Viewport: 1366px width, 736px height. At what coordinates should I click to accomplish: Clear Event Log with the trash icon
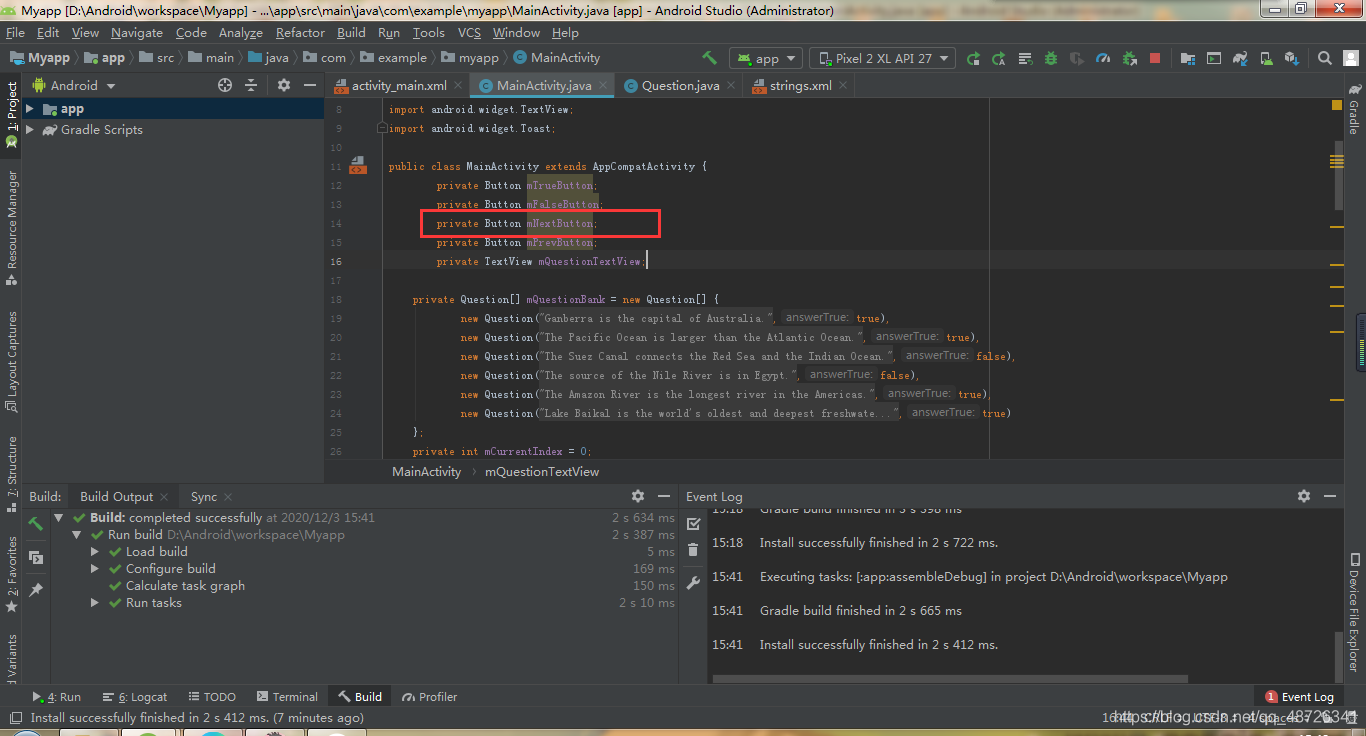[x=694, y=549]
